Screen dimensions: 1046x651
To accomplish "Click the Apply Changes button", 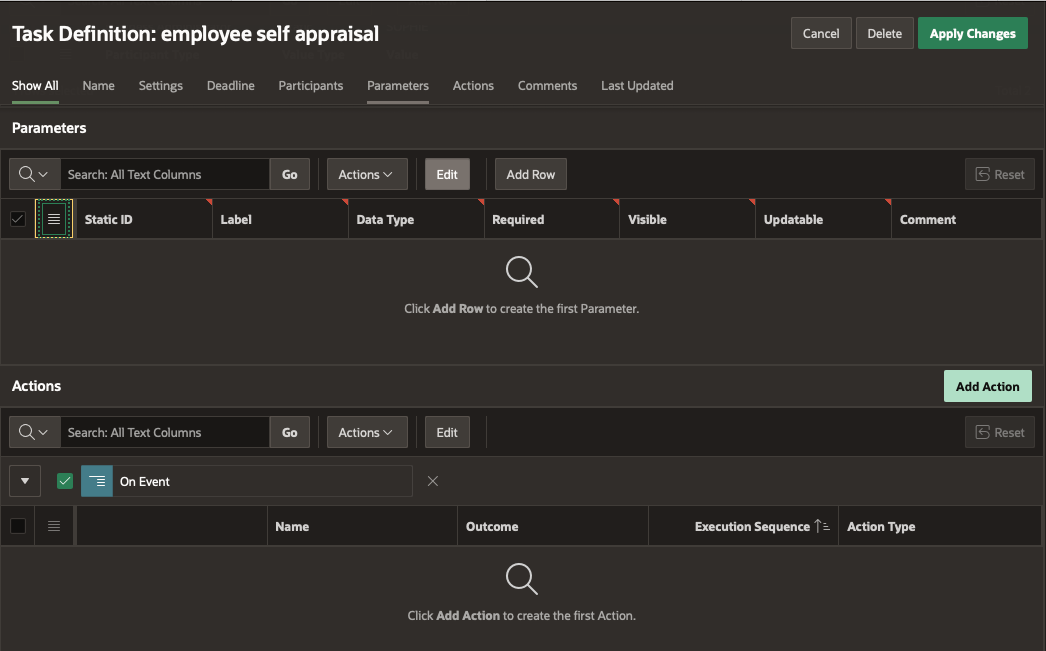I will point(972,34).
